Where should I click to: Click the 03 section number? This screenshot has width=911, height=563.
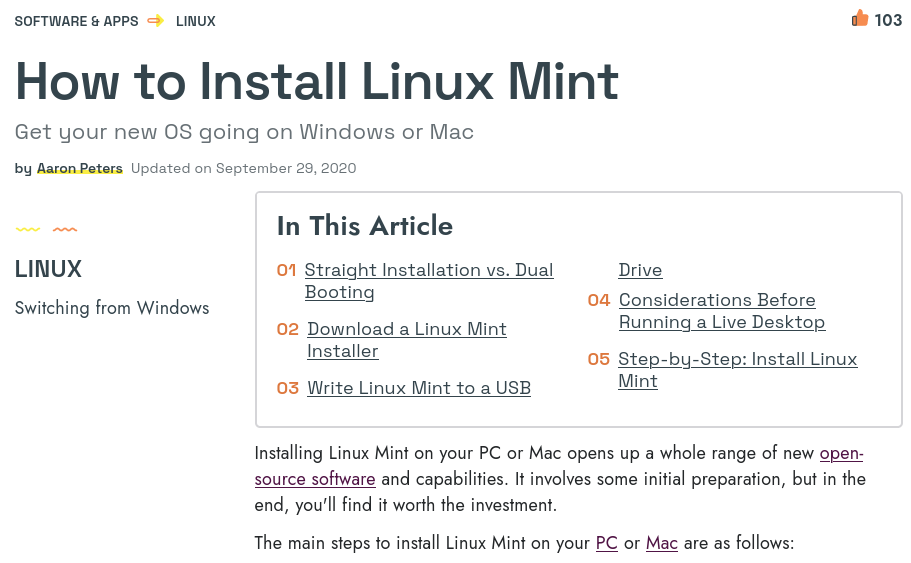click(288, 388)
